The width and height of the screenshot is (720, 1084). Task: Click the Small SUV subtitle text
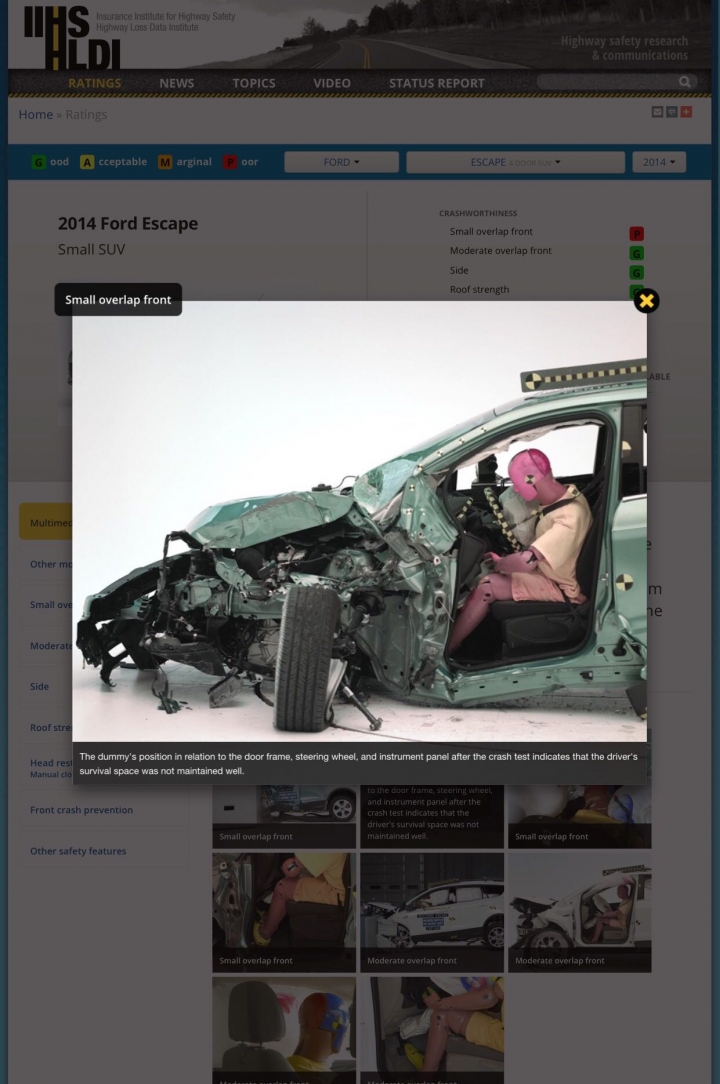click(x=91, y=250)
